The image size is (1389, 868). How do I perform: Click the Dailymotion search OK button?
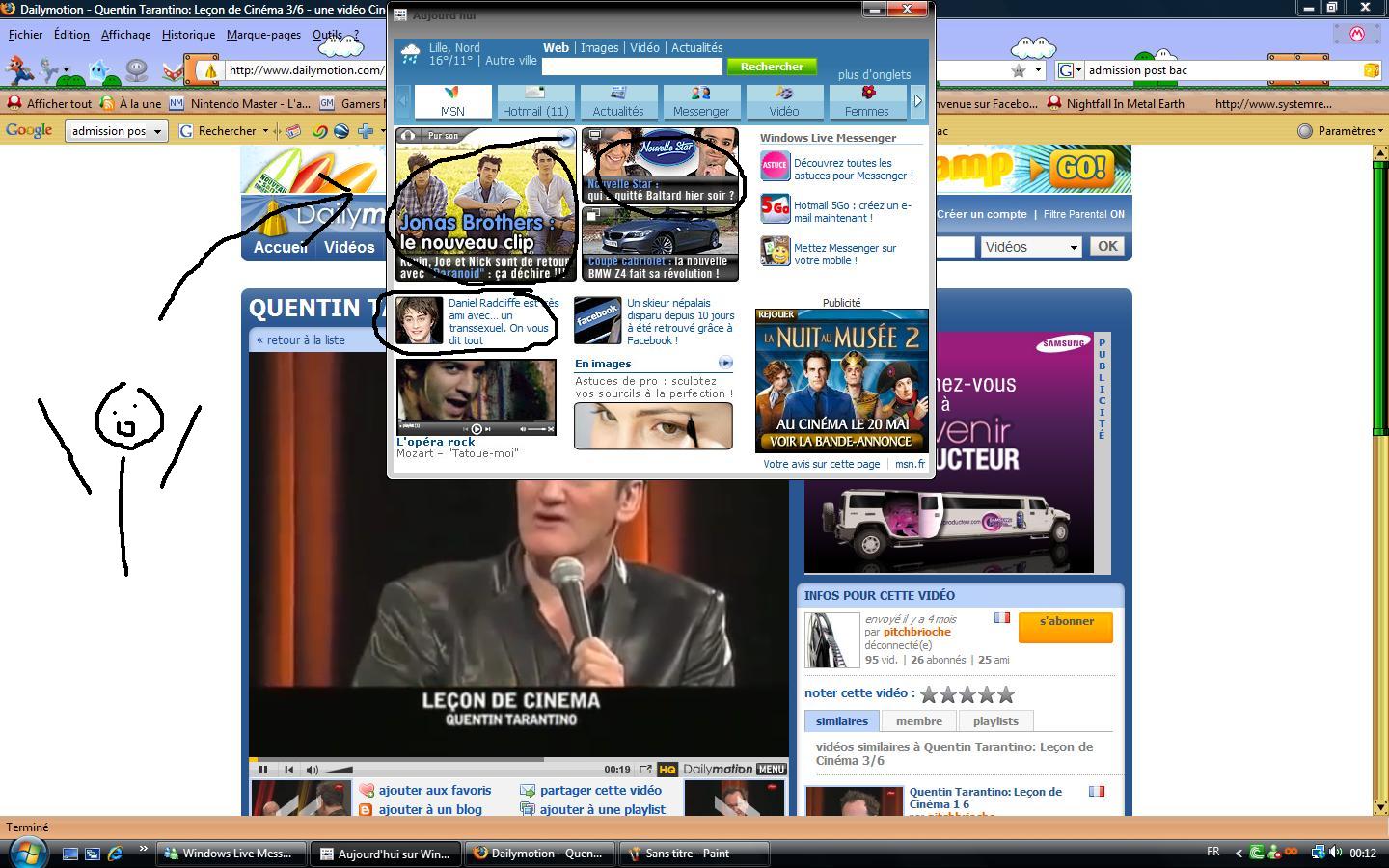pos(1107,246)
